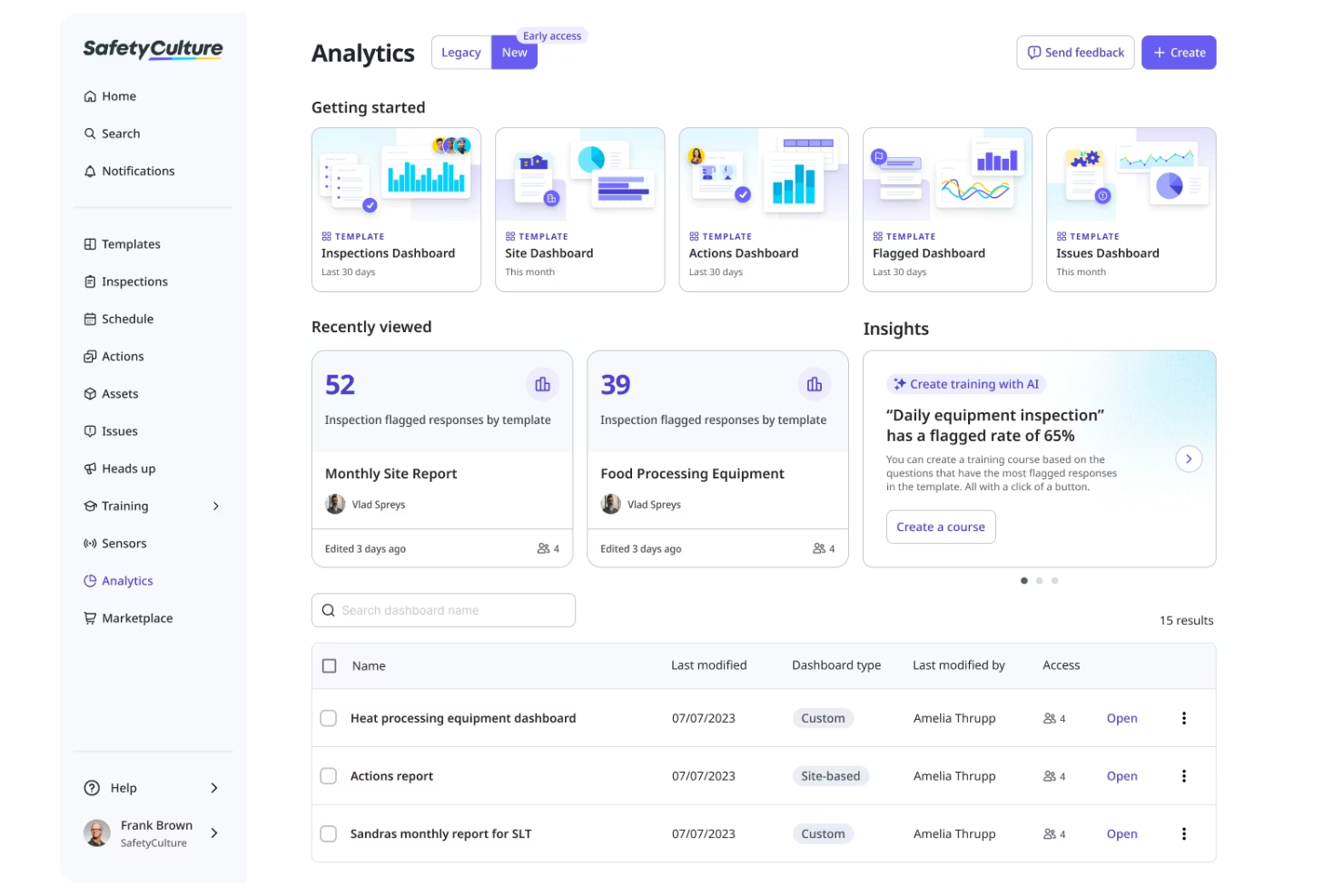The height and width of the screenshot is (896, 1344).
Task: Click the Create a course button
Action: point(941,527)
